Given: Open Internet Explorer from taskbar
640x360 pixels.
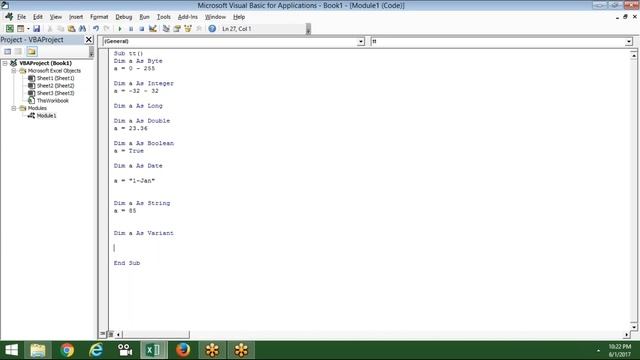Looking at the screenshot, I should [x=96, y=350].
